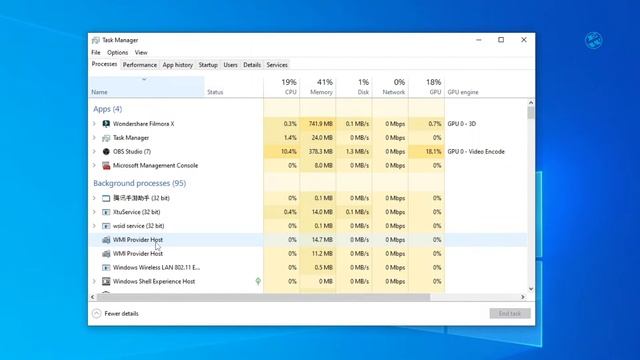The height and width of the screenshot is (360, 640).
Task: Click the vertical scrollbar down arrow
Action: [x=531, y=289]
